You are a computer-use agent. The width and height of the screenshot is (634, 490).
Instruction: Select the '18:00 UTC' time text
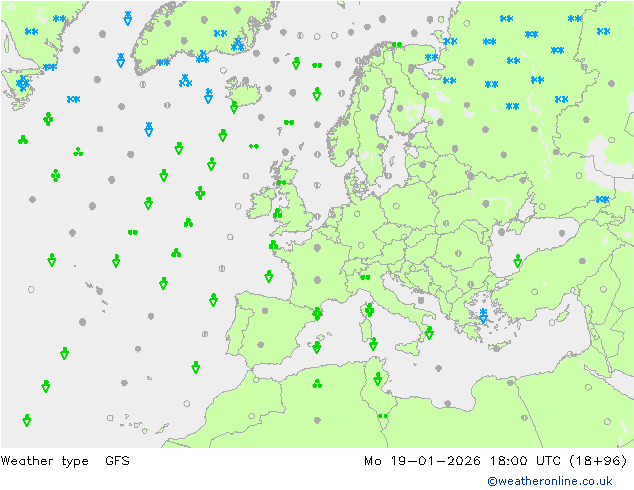[525, 461]
